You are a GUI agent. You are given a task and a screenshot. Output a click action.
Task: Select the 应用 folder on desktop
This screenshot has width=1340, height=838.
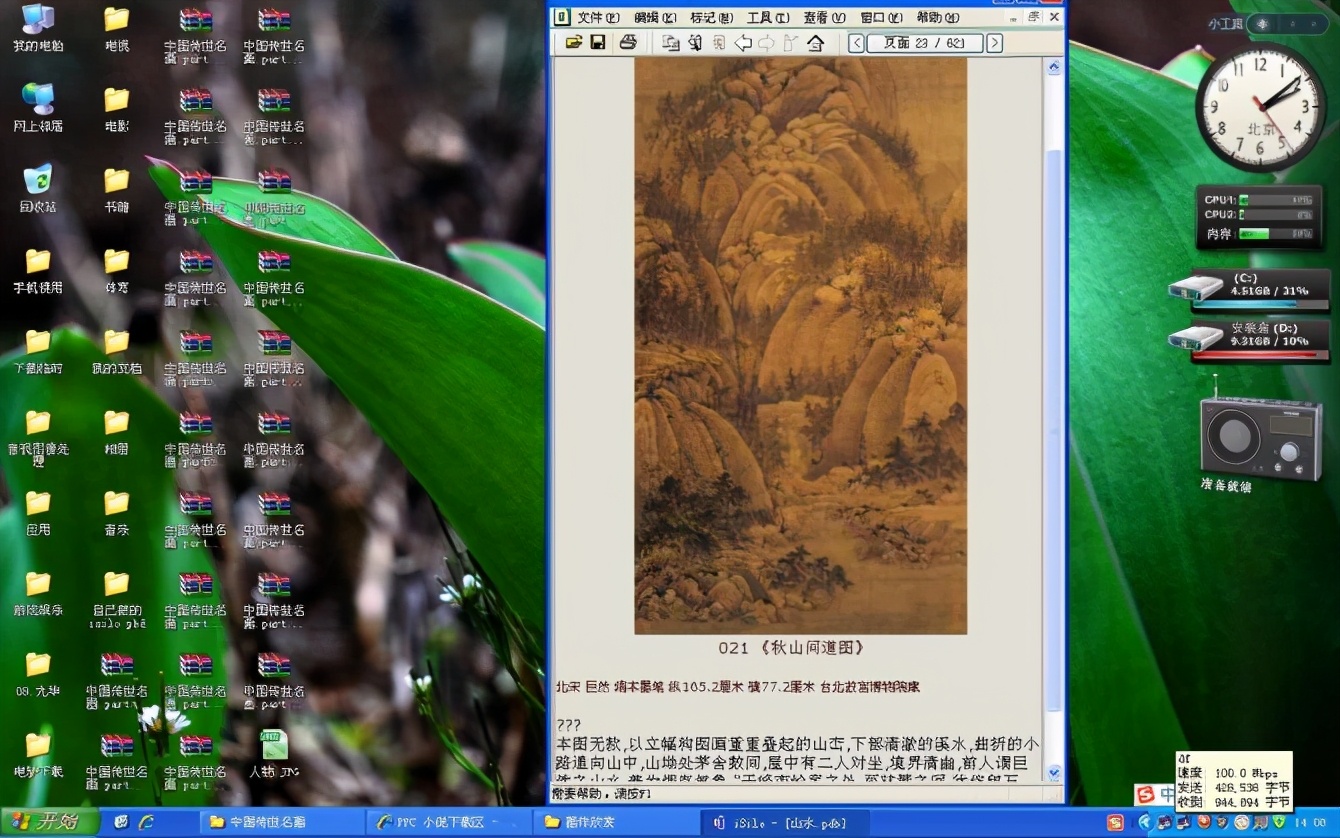pos(38,513)
